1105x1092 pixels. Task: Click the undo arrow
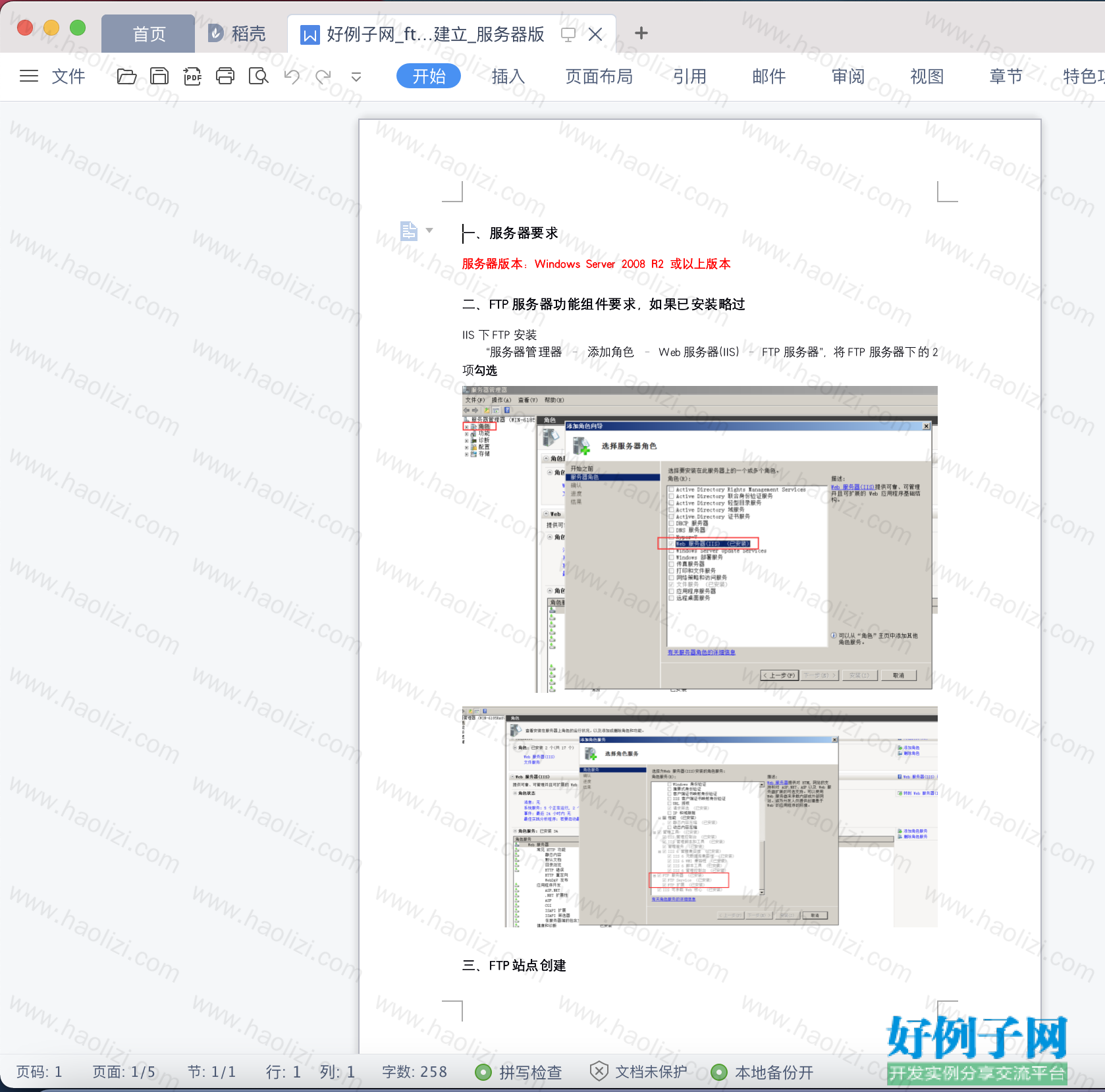292,76
